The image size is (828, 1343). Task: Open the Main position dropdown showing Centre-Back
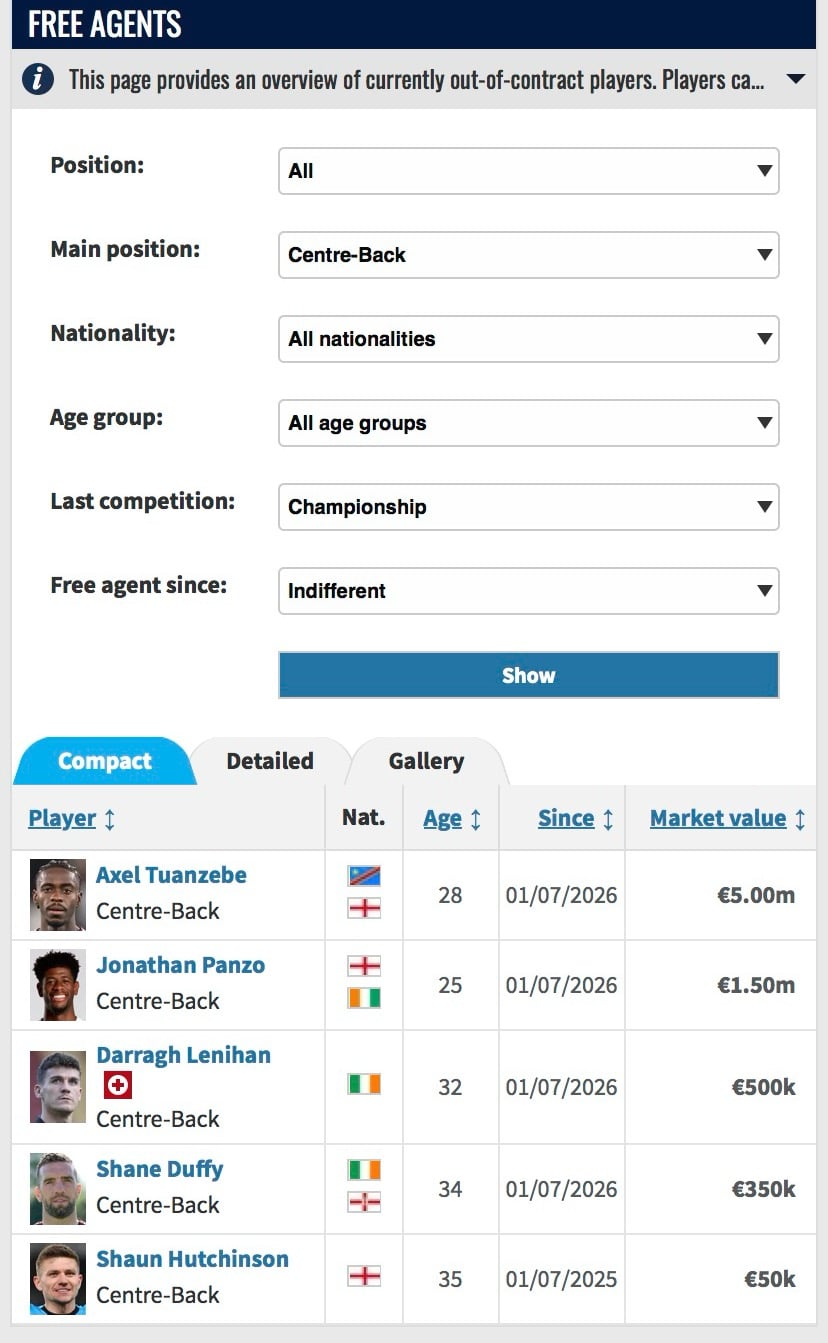click(528, 255)
